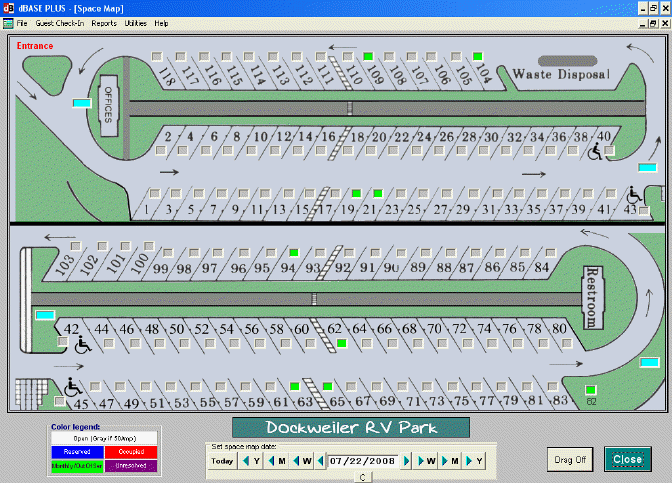Click the Dockweiler RV Park banner
This screenshot has width=672, height=483.
(351, 428)
